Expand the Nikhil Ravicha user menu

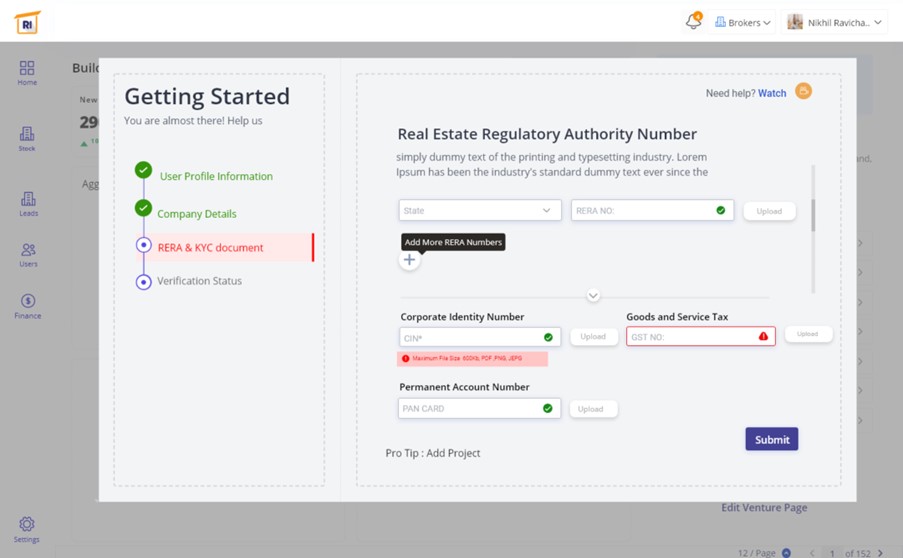pyautogui.click(x=835, y=22)
